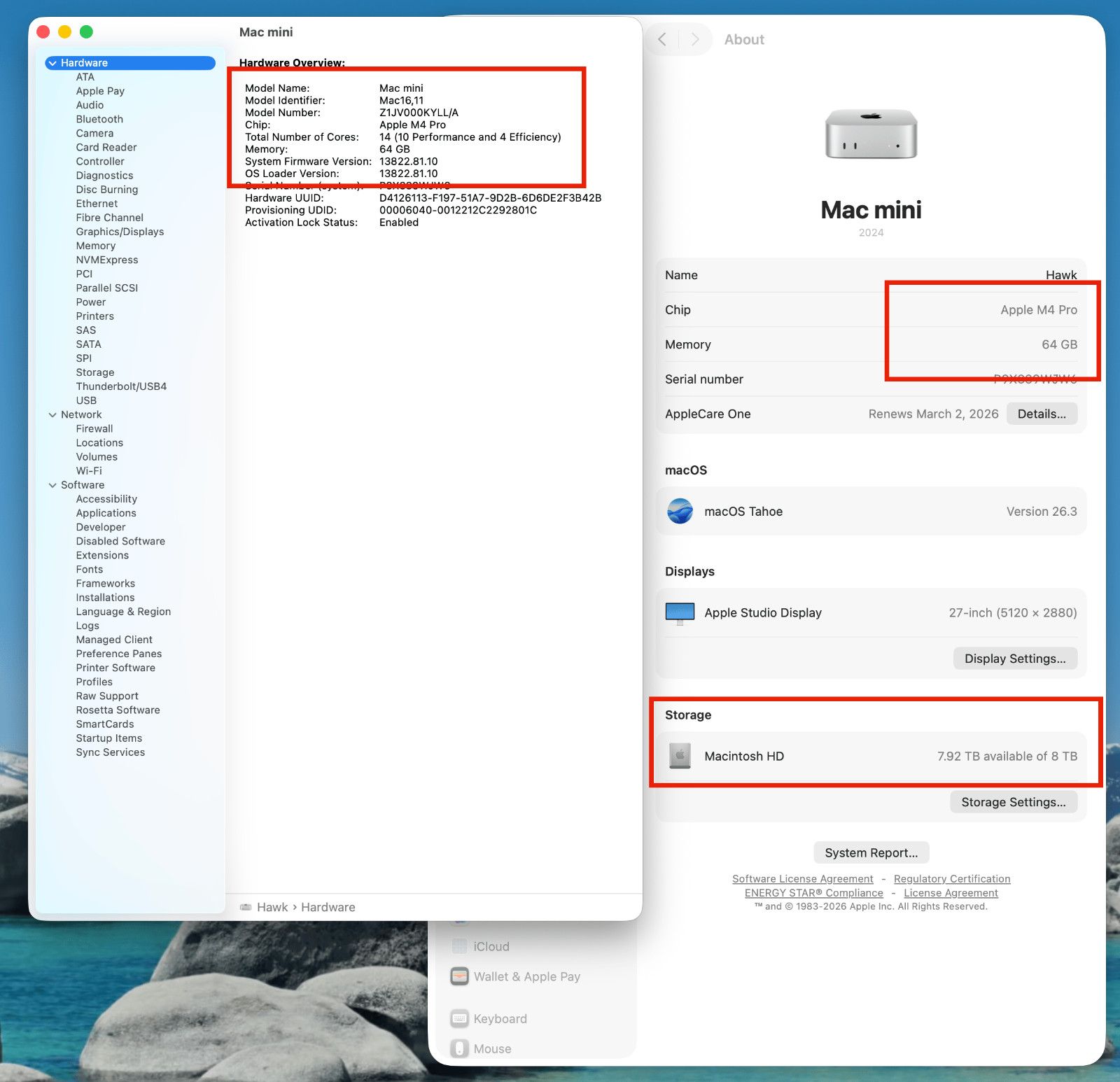Go forward in System Settings
The height and width of the screenshot is (1082, 1120).
(x=695, y=39)
